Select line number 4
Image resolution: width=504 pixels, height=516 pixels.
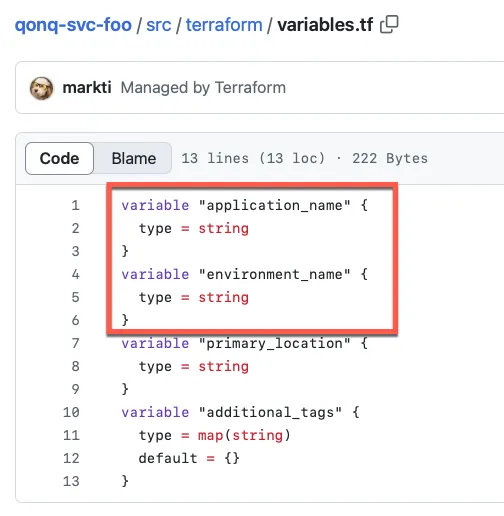coord(75,274)
